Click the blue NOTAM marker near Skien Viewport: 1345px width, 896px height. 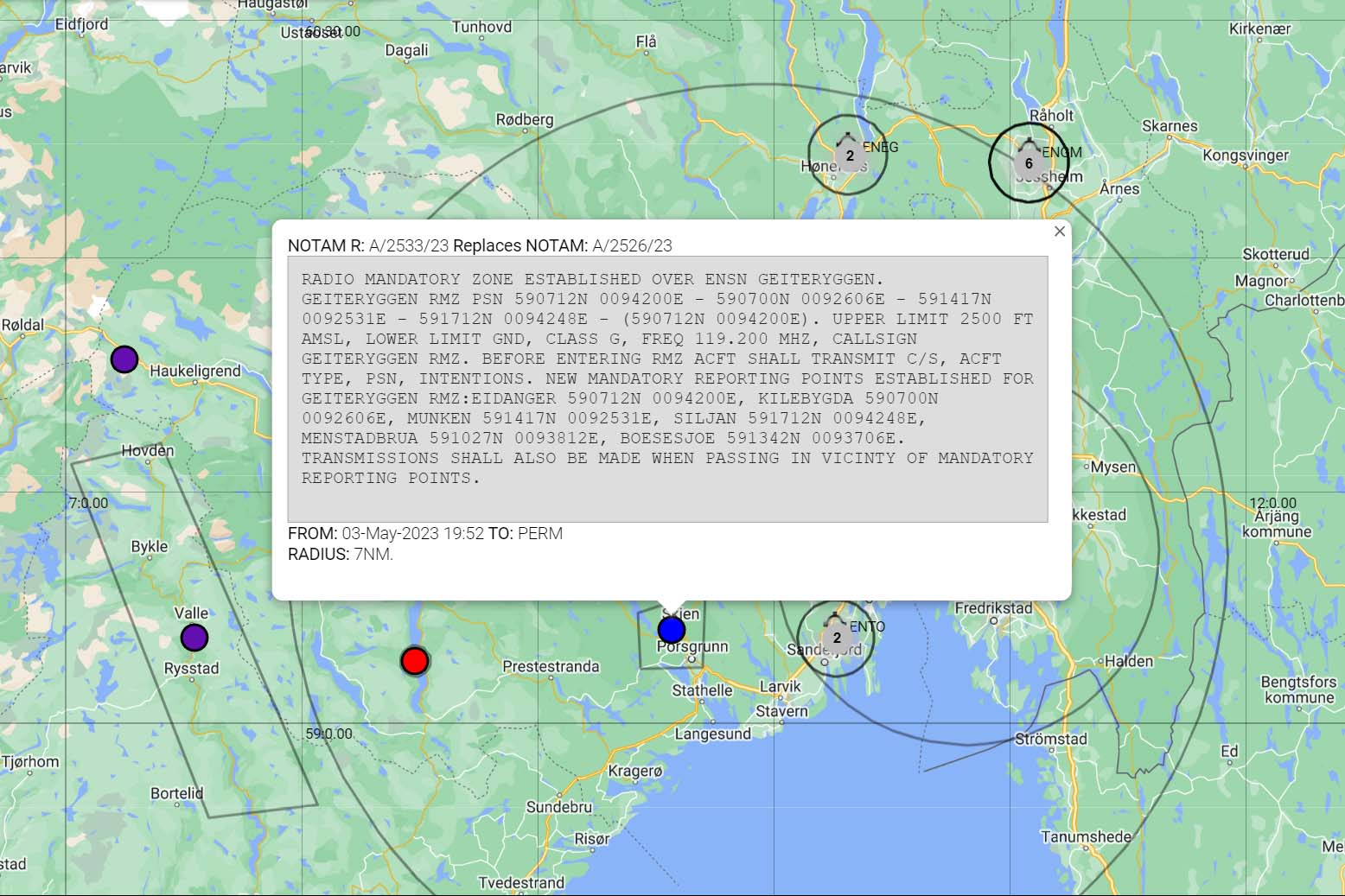672,630
